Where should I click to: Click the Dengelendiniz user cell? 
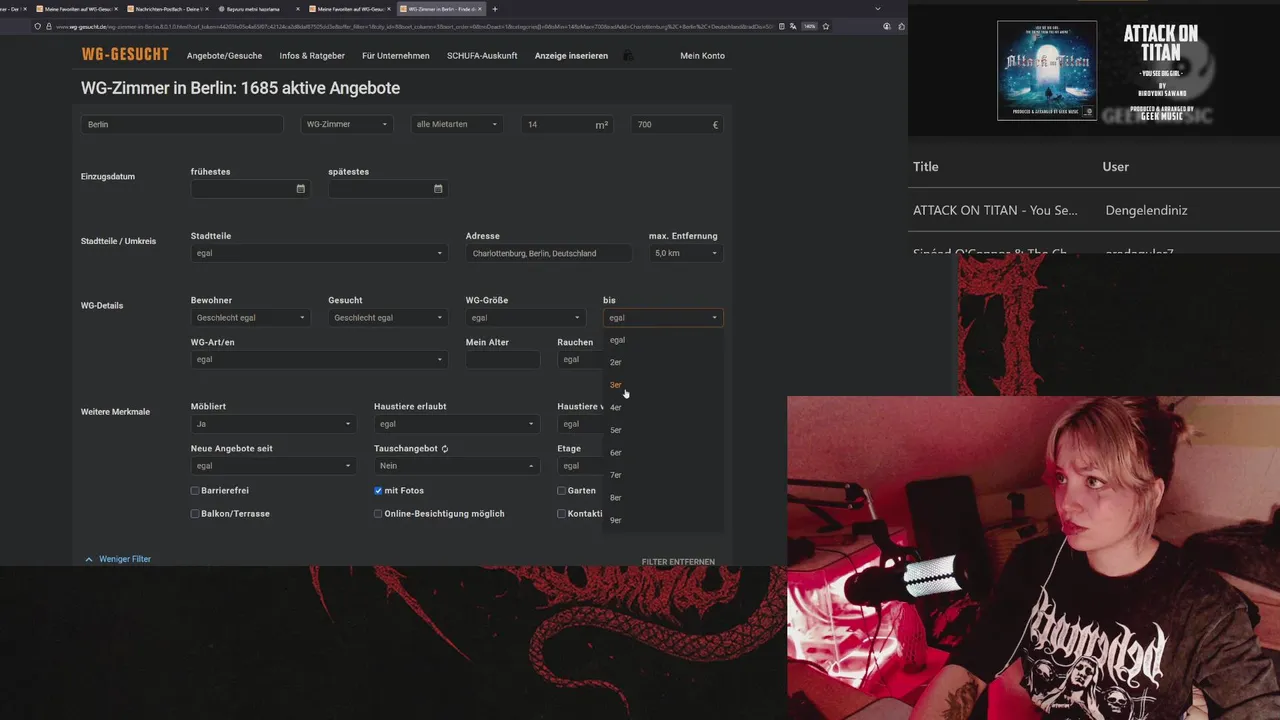tap(1146, 210)
